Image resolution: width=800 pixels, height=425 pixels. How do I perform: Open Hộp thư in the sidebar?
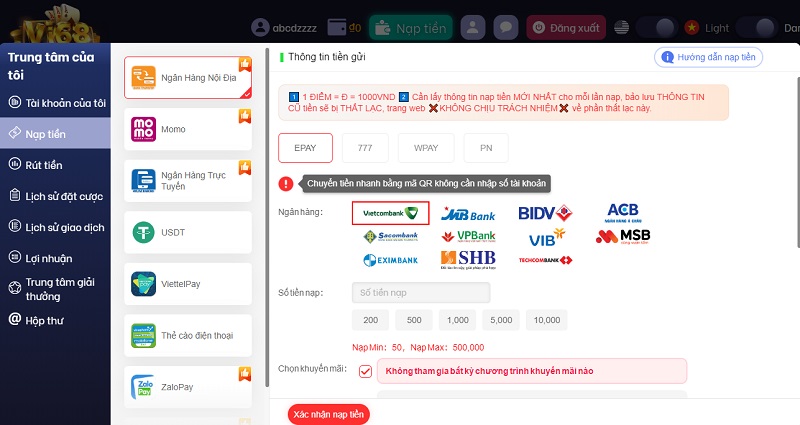[x=55, y=320]
